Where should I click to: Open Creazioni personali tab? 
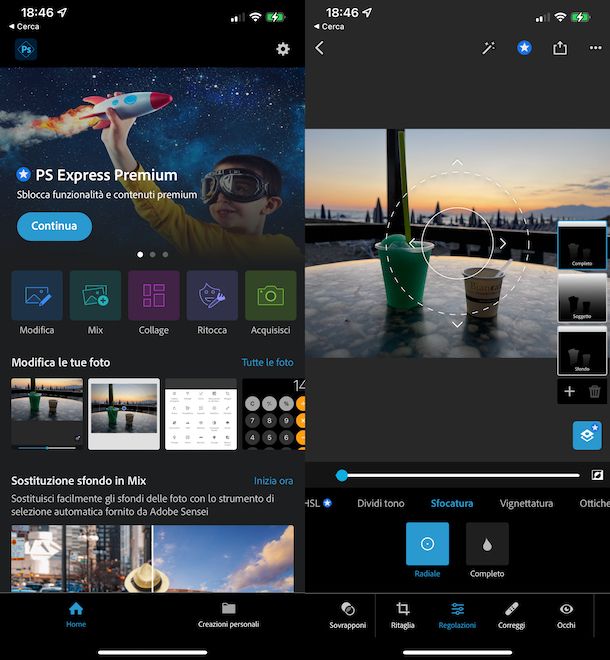[x=229, y=615]
